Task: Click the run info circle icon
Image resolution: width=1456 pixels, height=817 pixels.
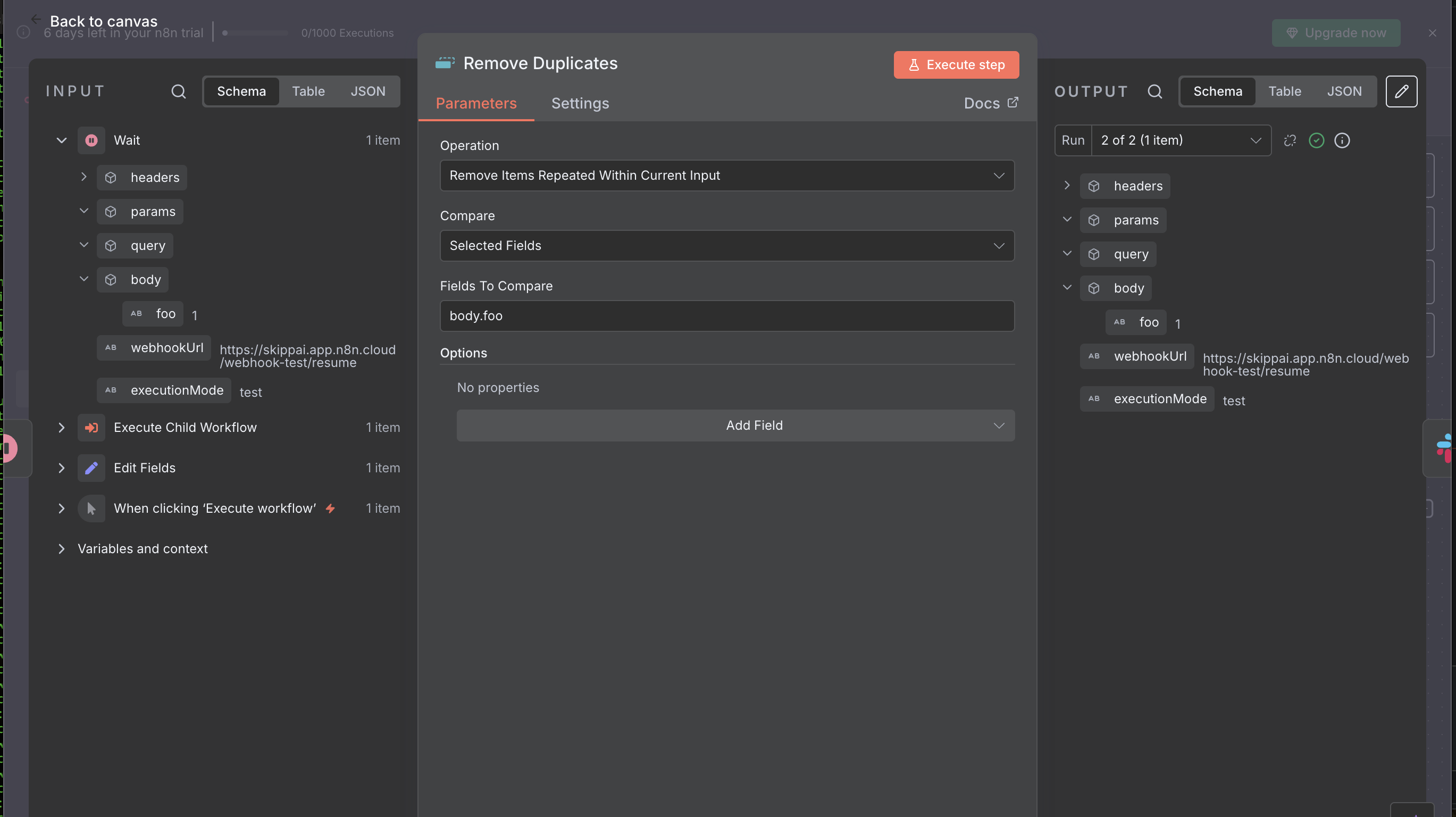Action: (x=1342, y=140)
